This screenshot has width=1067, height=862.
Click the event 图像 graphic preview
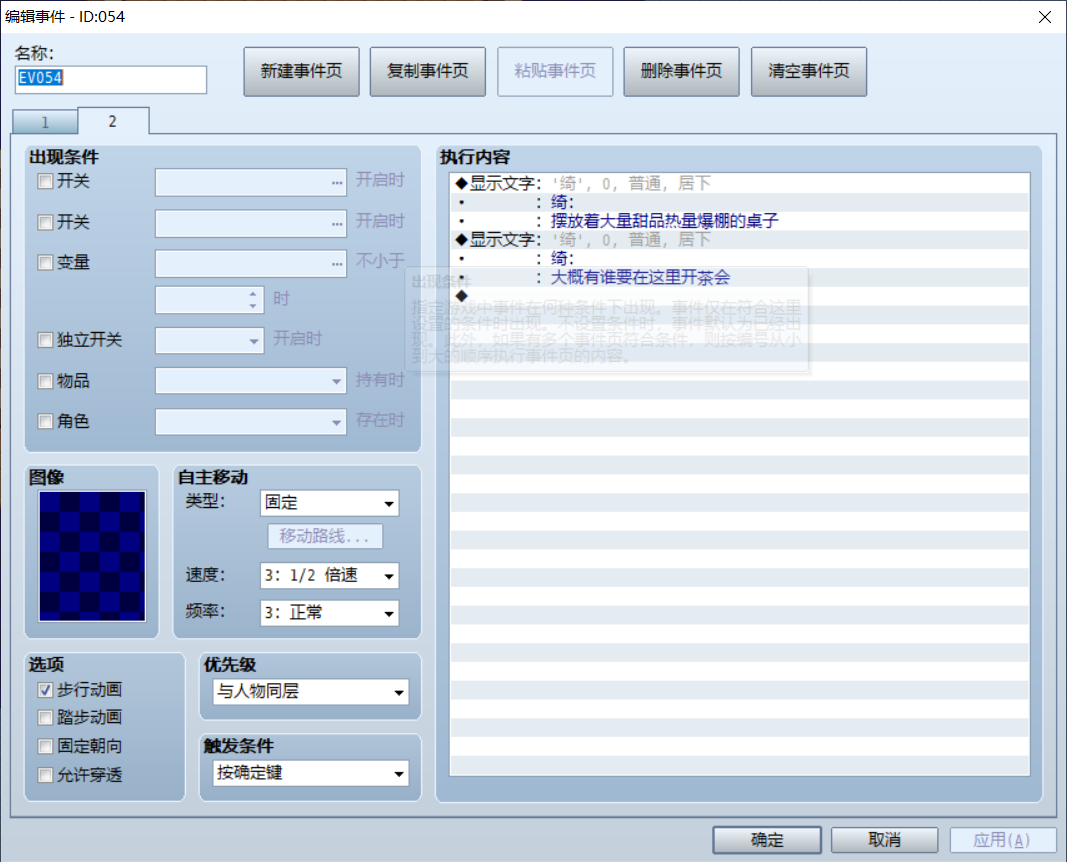click(92, 556)
